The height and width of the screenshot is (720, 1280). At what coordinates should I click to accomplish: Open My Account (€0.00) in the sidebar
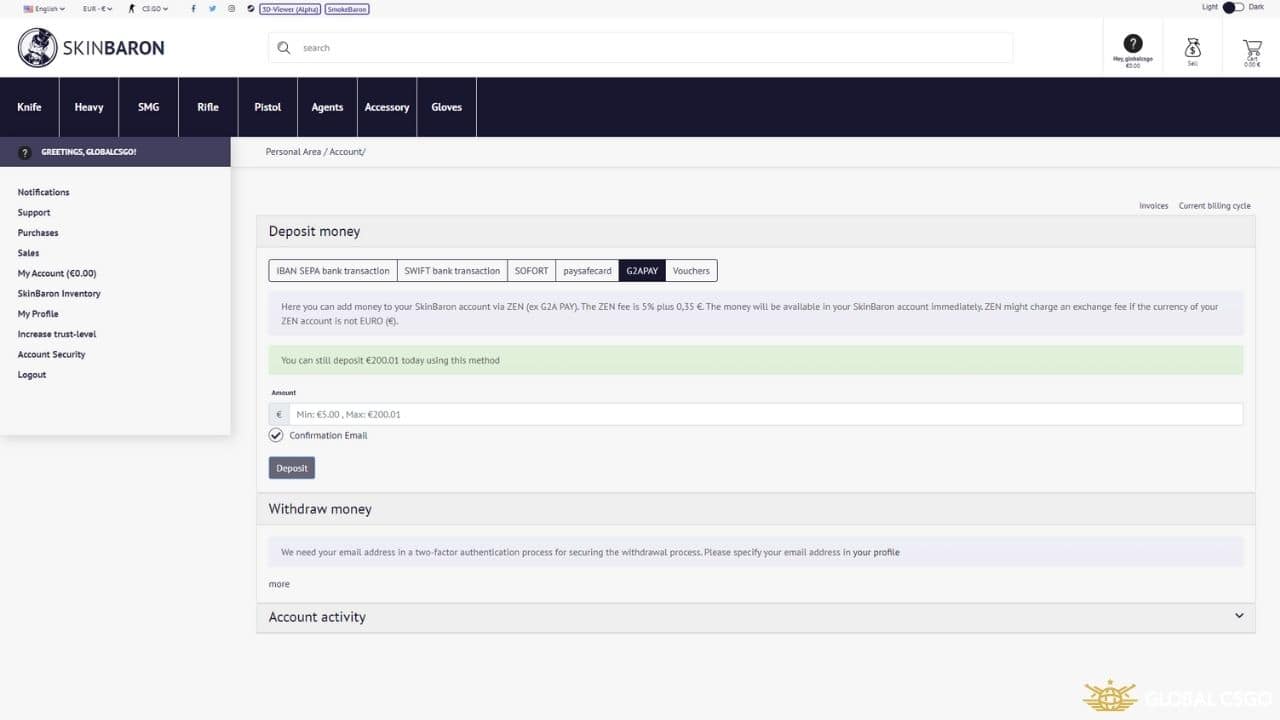57,273
